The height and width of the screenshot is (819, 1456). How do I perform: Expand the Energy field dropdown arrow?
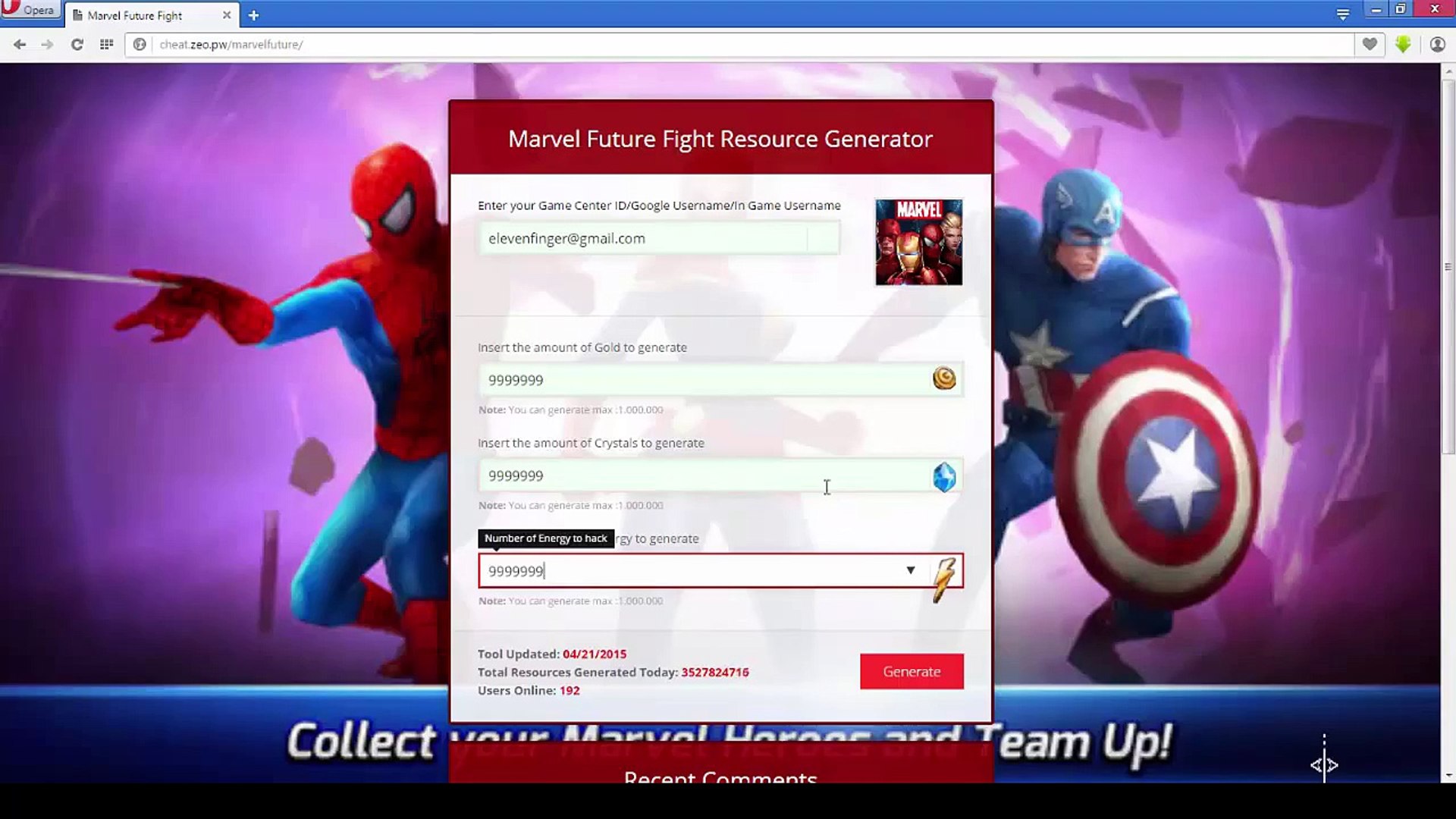pos(911,570)
